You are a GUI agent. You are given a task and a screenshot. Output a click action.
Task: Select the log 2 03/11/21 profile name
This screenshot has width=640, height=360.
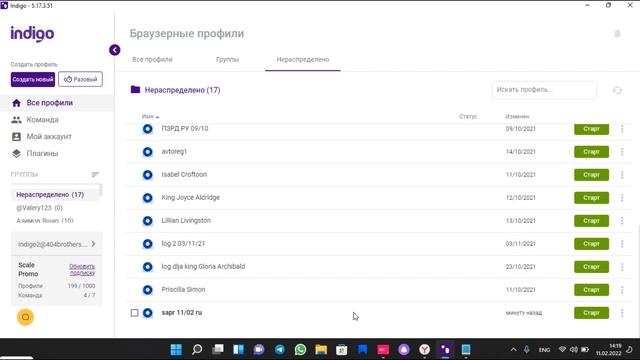coord(183,244)
